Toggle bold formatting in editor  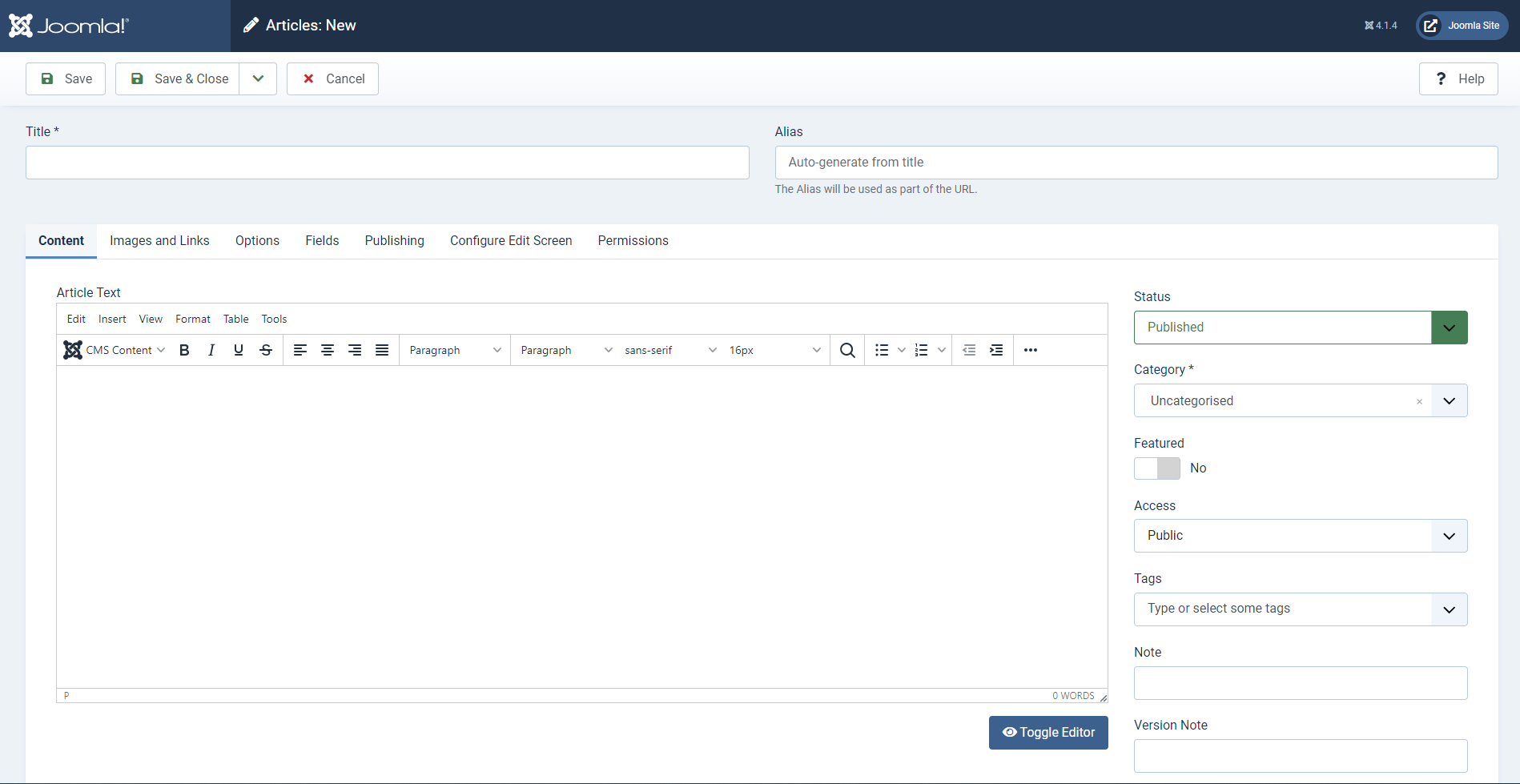point(184,350)
